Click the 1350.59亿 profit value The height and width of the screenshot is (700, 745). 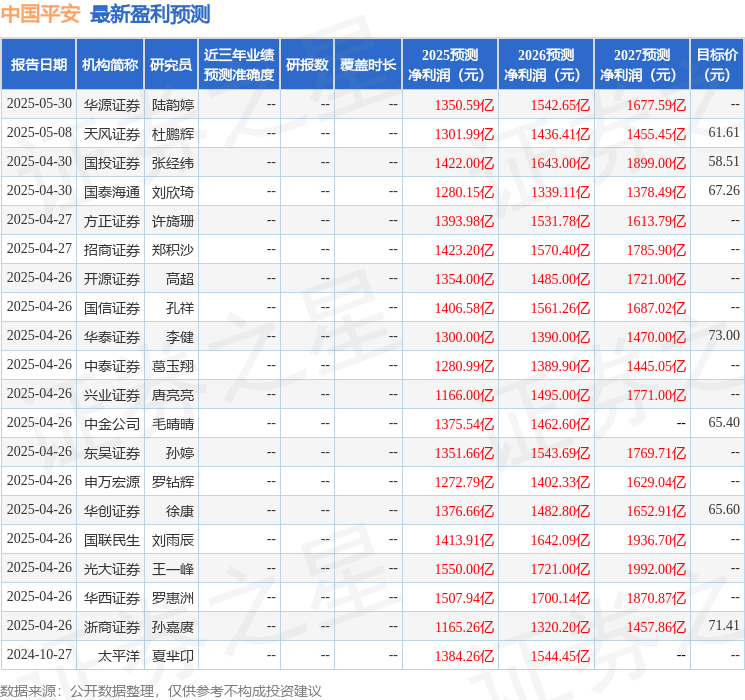[464, 105]
